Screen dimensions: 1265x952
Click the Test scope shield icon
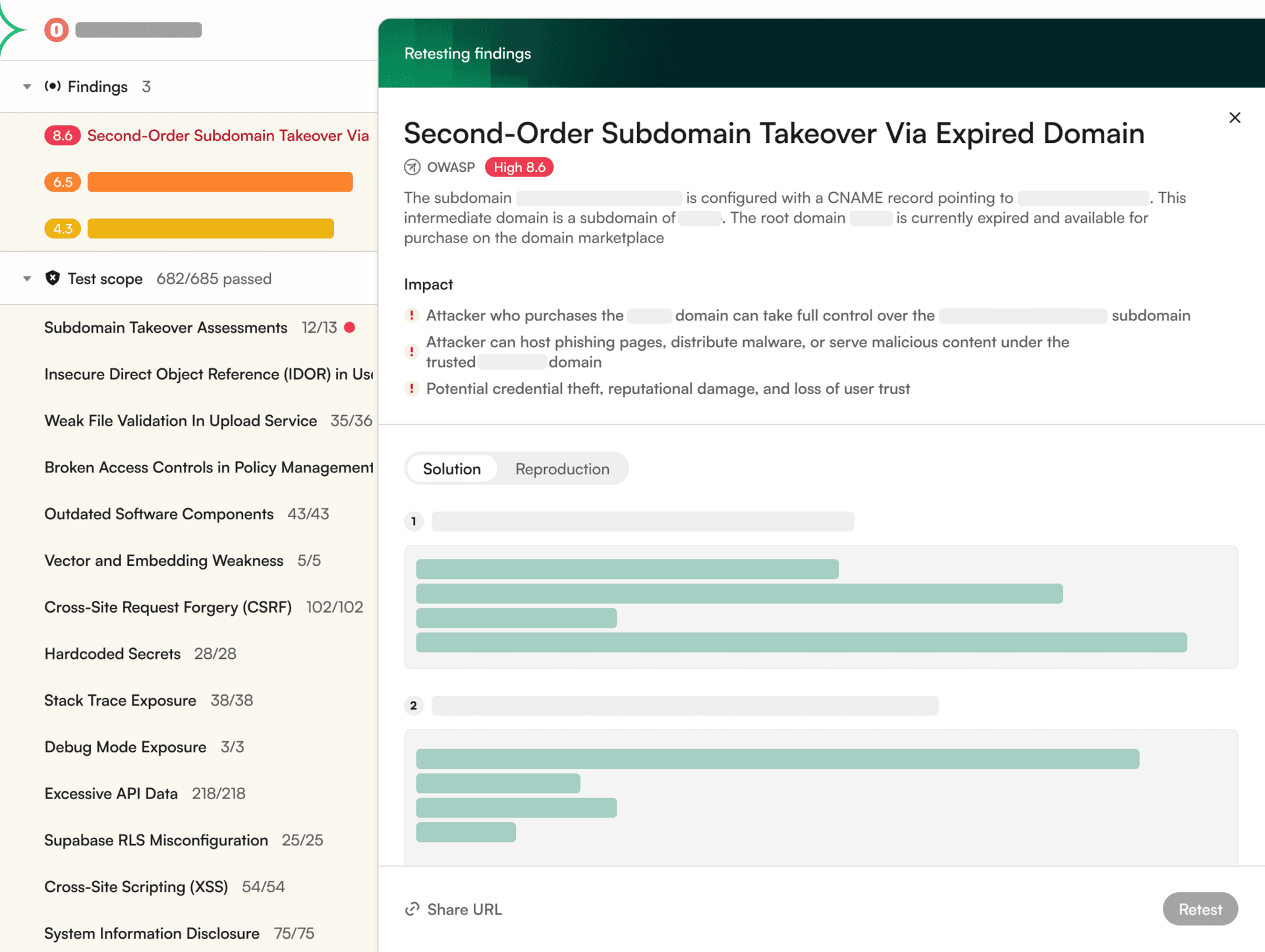tap(53, 278)
